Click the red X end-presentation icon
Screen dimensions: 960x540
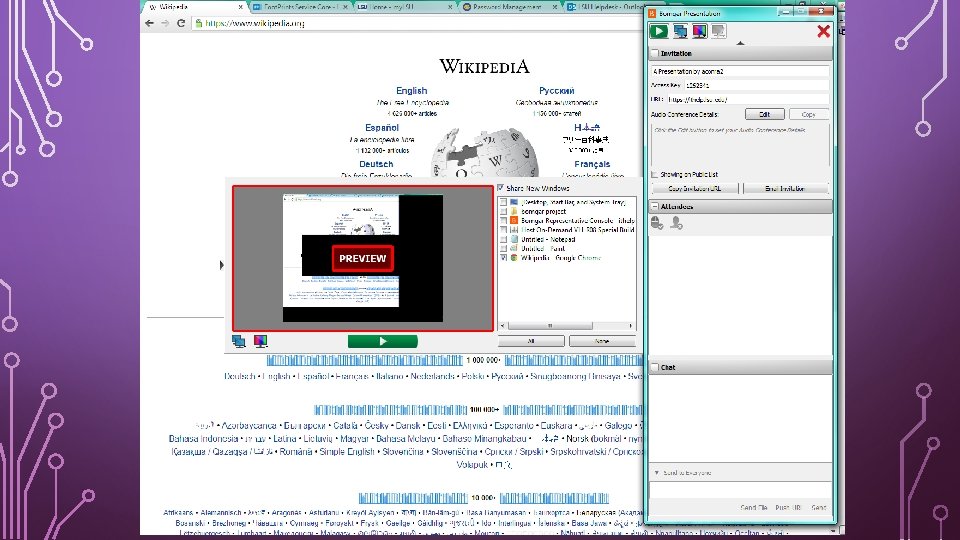click(823, 31)
